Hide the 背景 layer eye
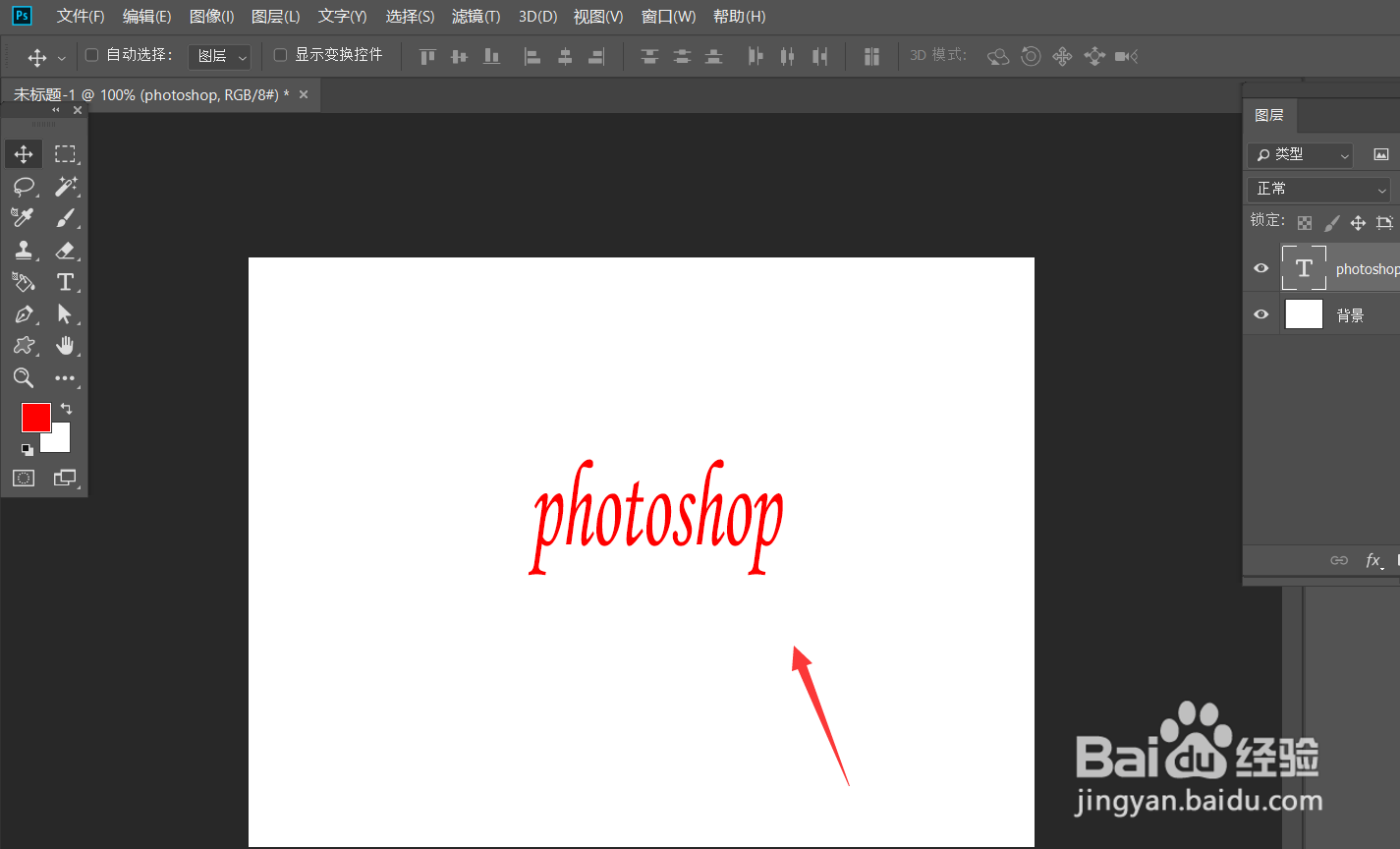Image resolution: width=1400 pixels, height=849 pixels. click(x=1261, y=314)
